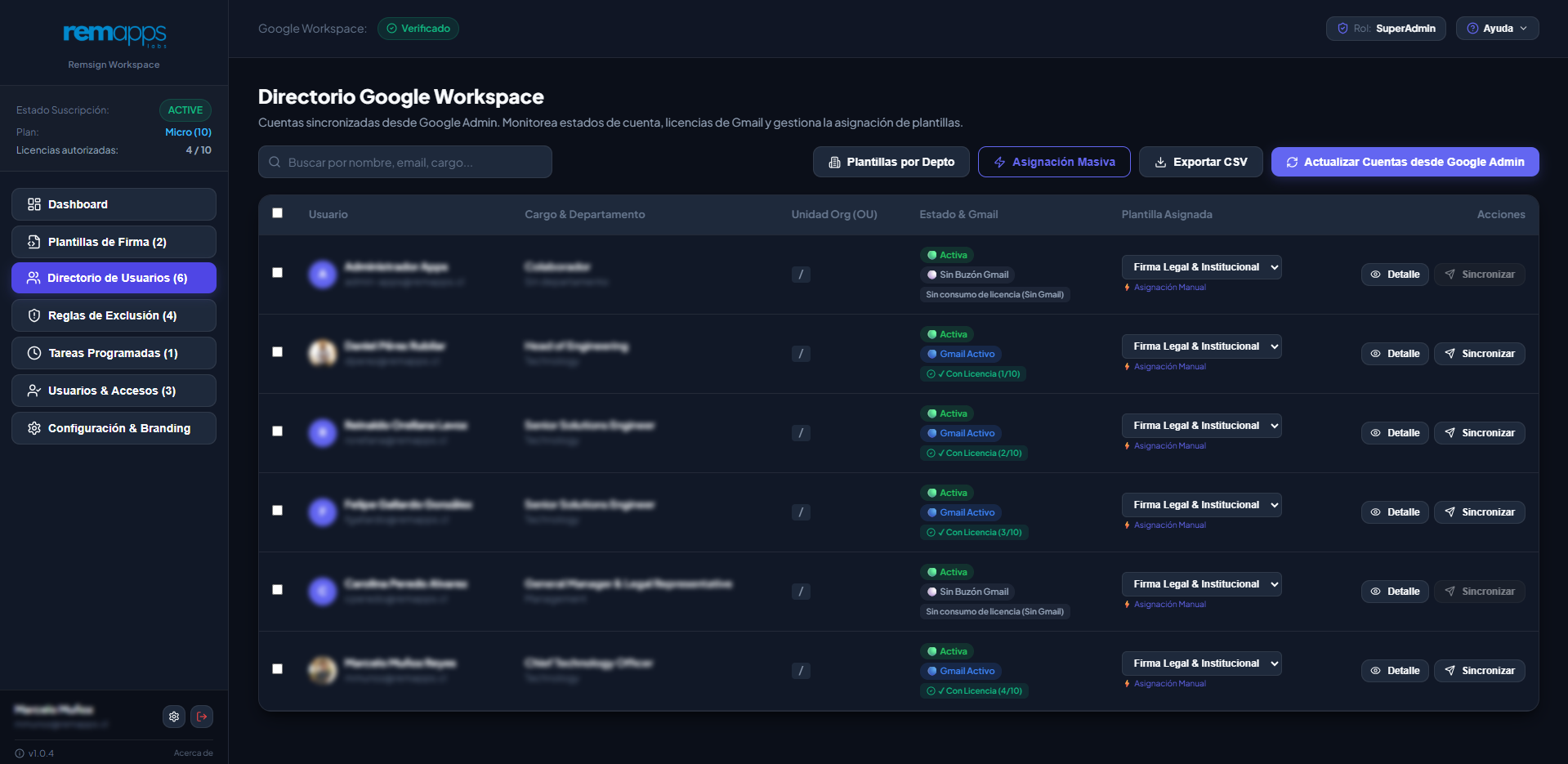Click the download icon on Exportar CSV
The width and height of the screenshot is (1568, 764).
[x=1160, y=162]
